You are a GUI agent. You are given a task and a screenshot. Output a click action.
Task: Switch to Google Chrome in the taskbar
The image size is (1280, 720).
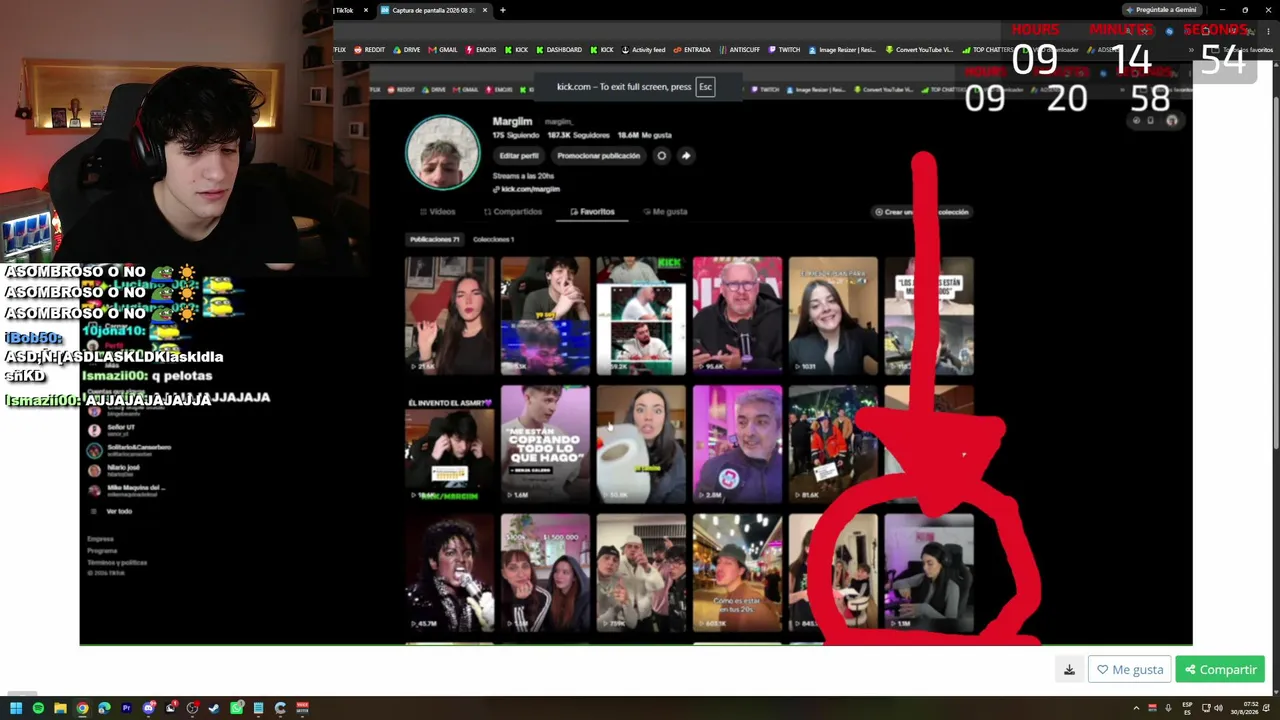82,708
